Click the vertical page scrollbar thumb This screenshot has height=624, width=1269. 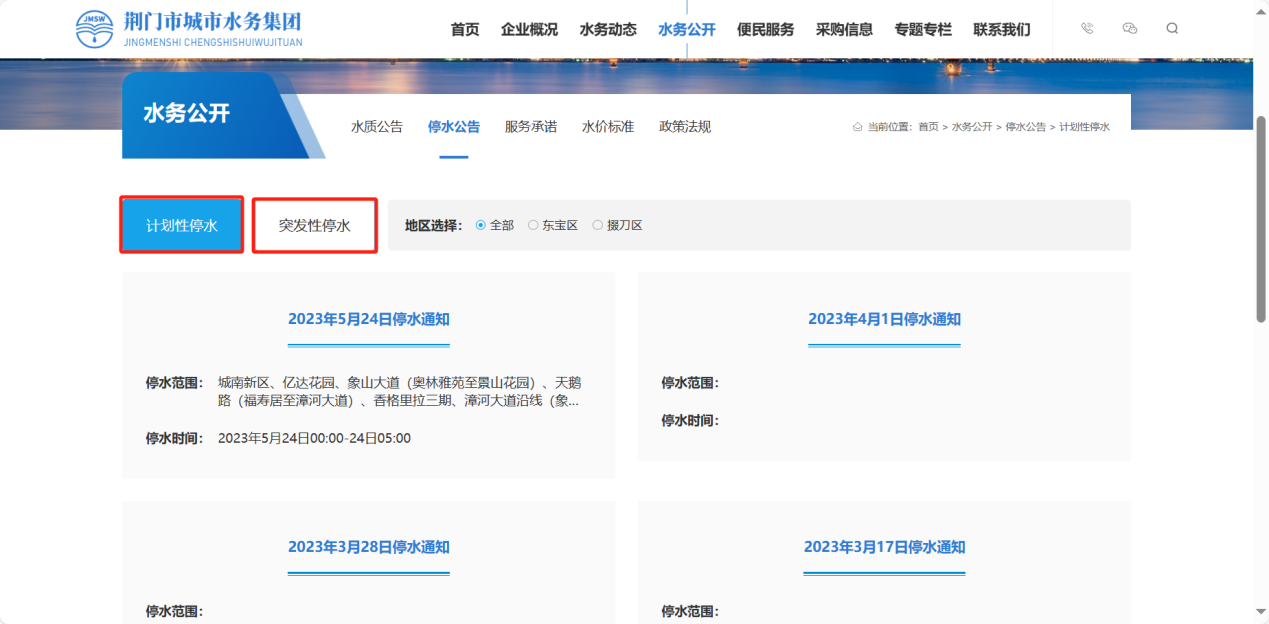(1260, 218)
